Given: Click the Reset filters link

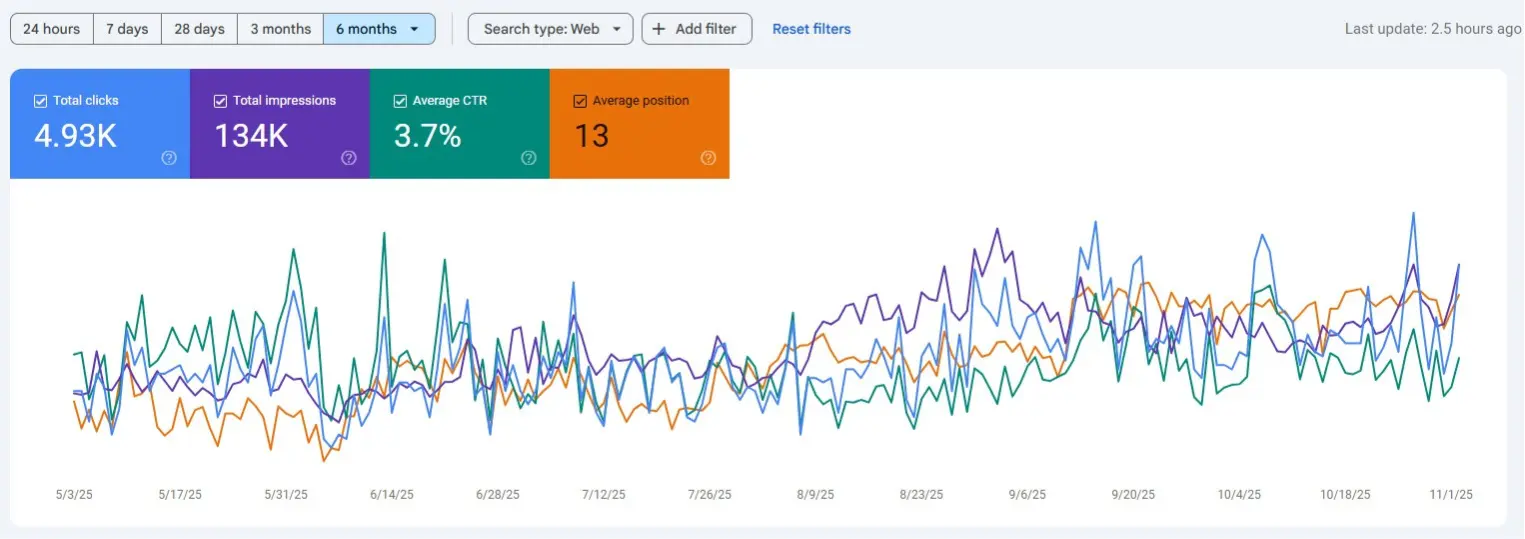Looking at the screenshot, I should [811, 29].
